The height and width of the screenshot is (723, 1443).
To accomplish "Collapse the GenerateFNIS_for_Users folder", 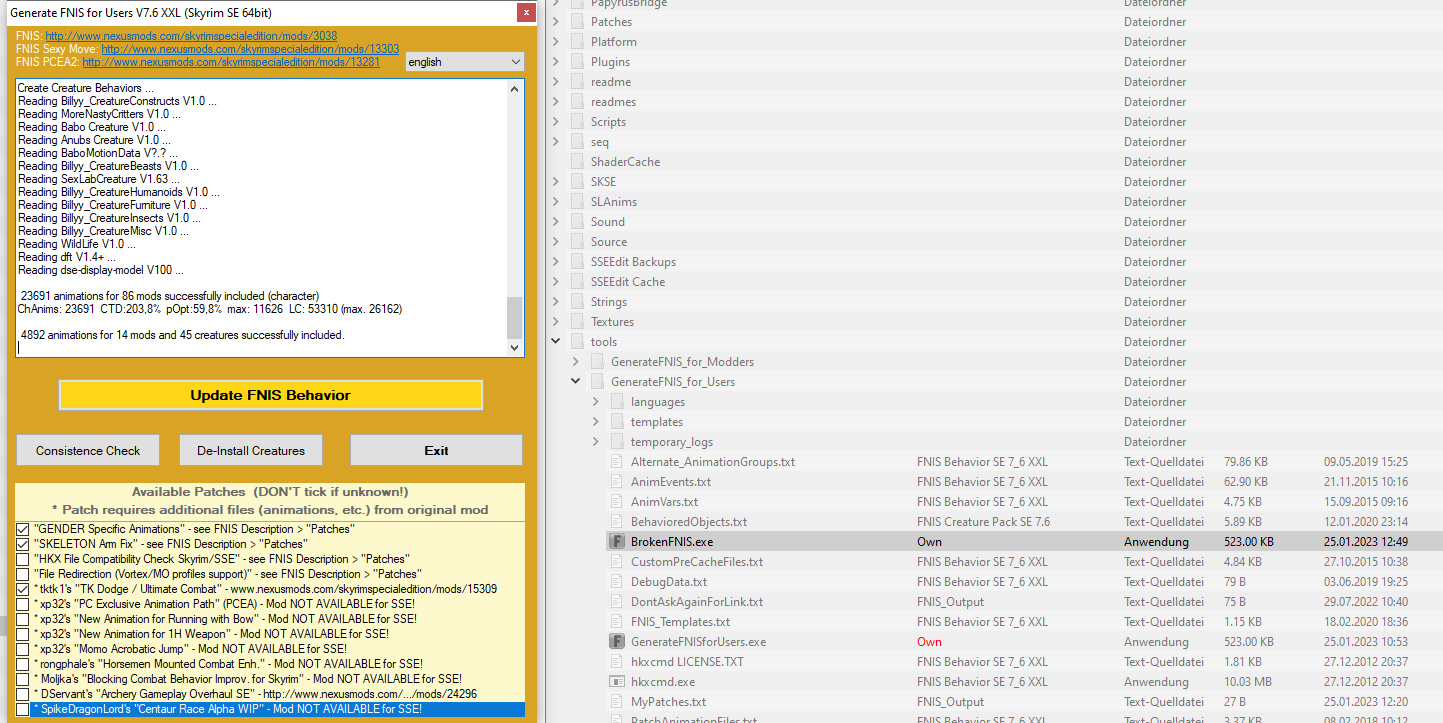I will tap(576, 381).
